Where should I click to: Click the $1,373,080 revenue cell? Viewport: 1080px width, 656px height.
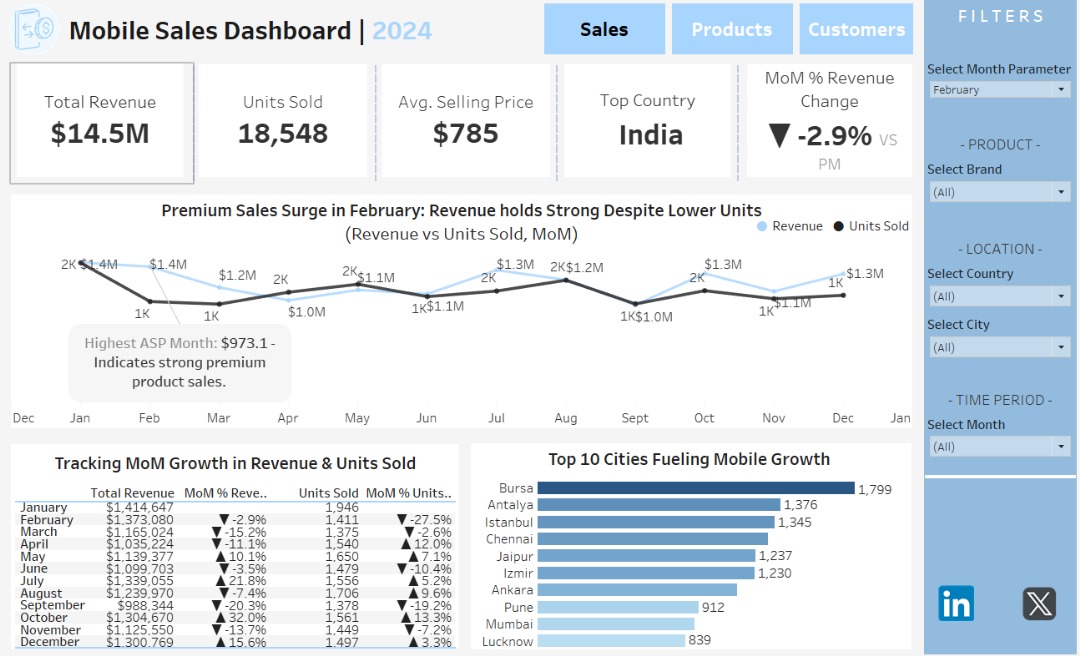pyautogui.click(x=140, y=520)
